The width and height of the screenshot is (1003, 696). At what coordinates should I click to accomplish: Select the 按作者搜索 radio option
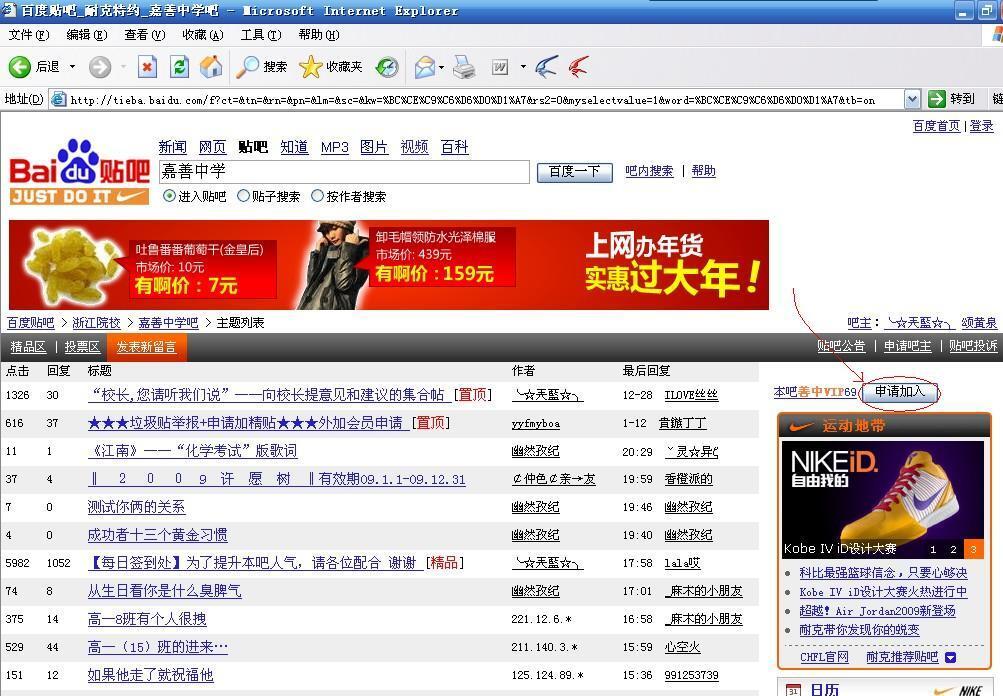click(x=317, y=196)
